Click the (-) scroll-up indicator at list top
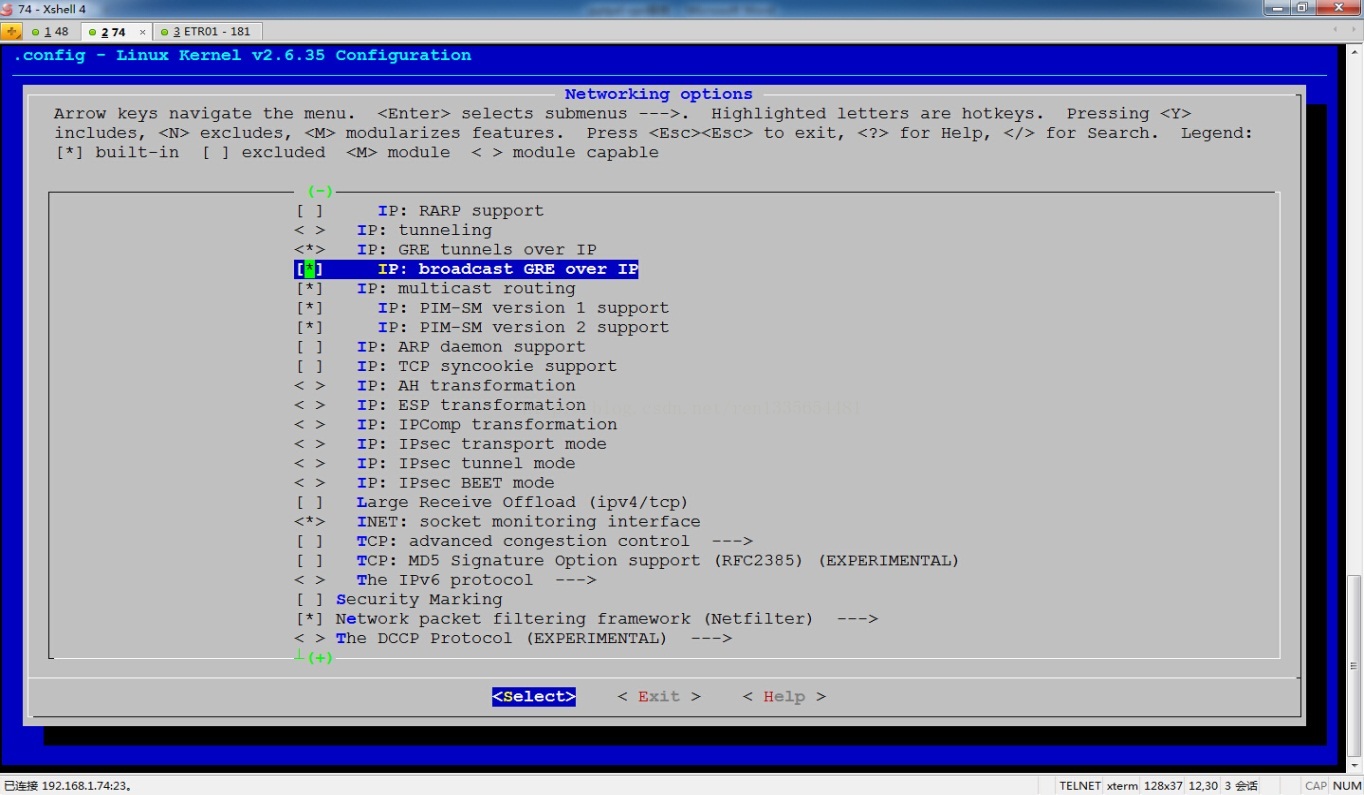 tap(320, 191)
